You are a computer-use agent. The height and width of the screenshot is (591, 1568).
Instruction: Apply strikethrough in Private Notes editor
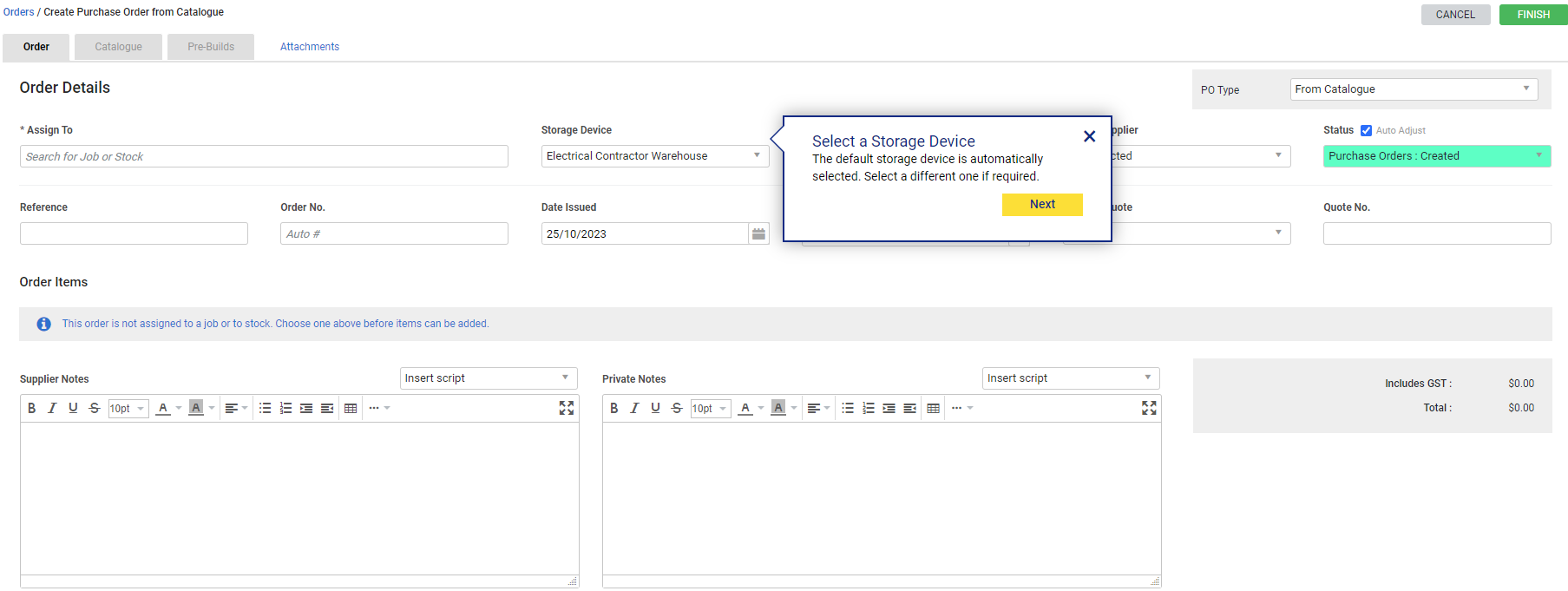tap(677, 408)
